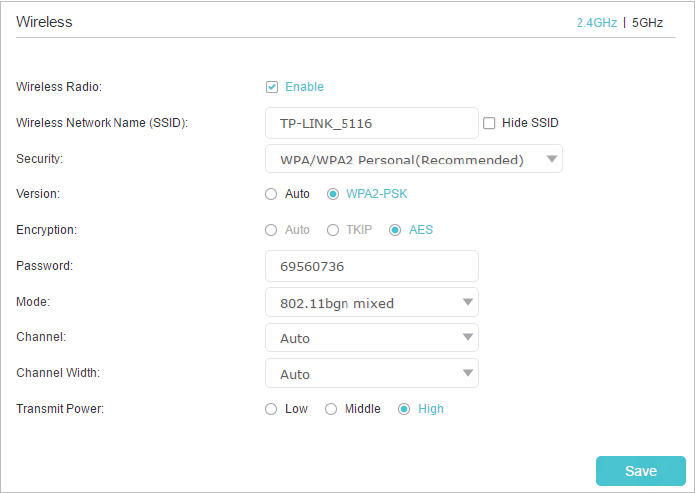
Task: Select Auto for Version
Action: (x=271, y=194)
